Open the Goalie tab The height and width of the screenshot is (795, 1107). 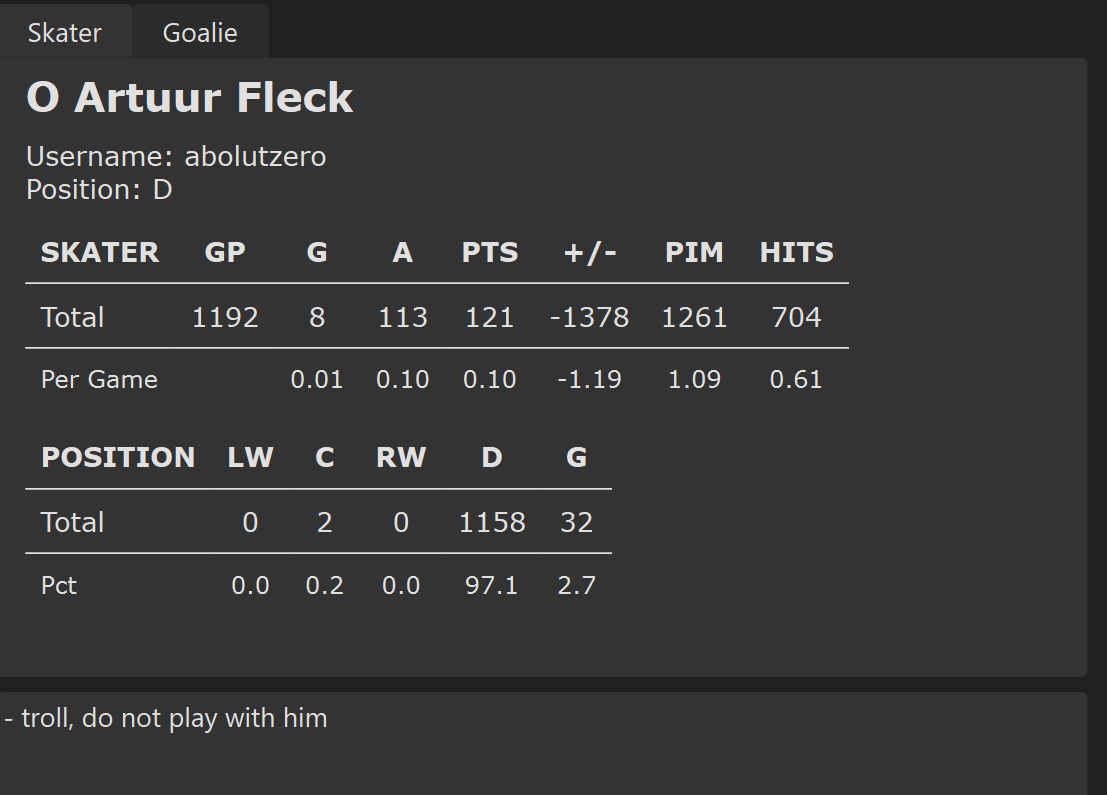tap(200, 32)
